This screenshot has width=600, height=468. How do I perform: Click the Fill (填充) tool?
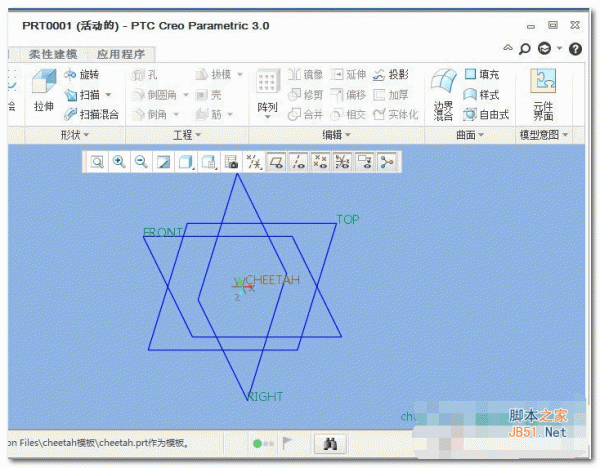(x=482, y=74)
